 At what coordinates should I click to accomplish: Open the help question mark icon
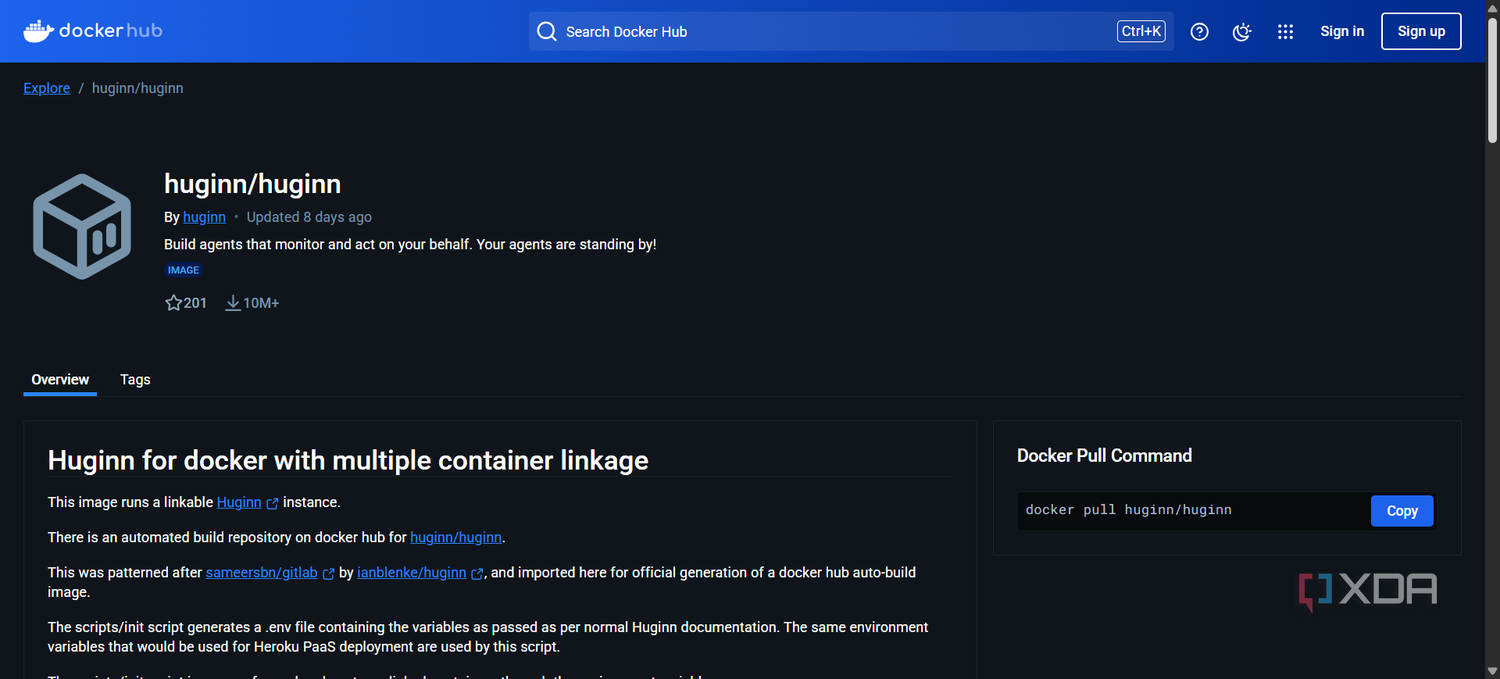[1199, 32]
